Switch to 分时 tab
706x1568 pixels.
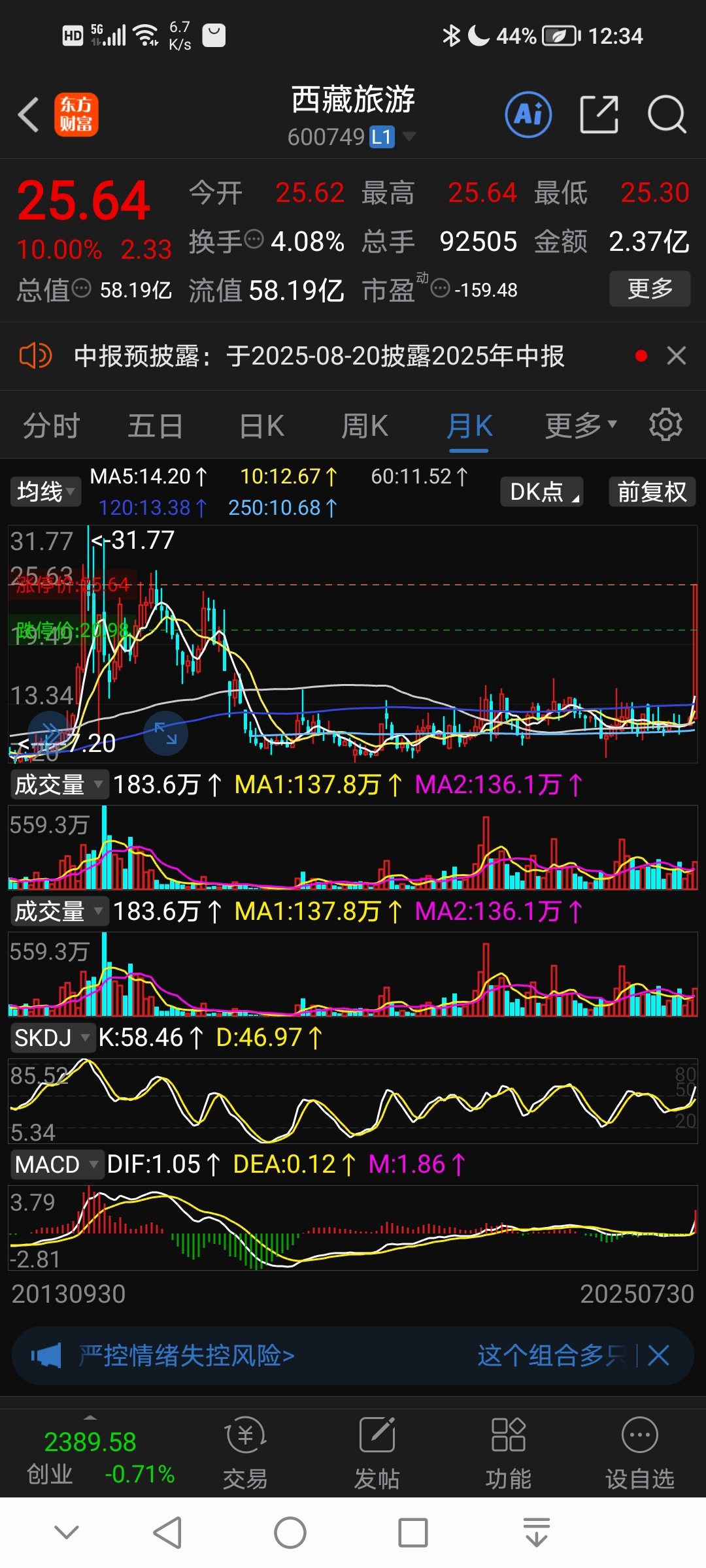tap(52, 426)
